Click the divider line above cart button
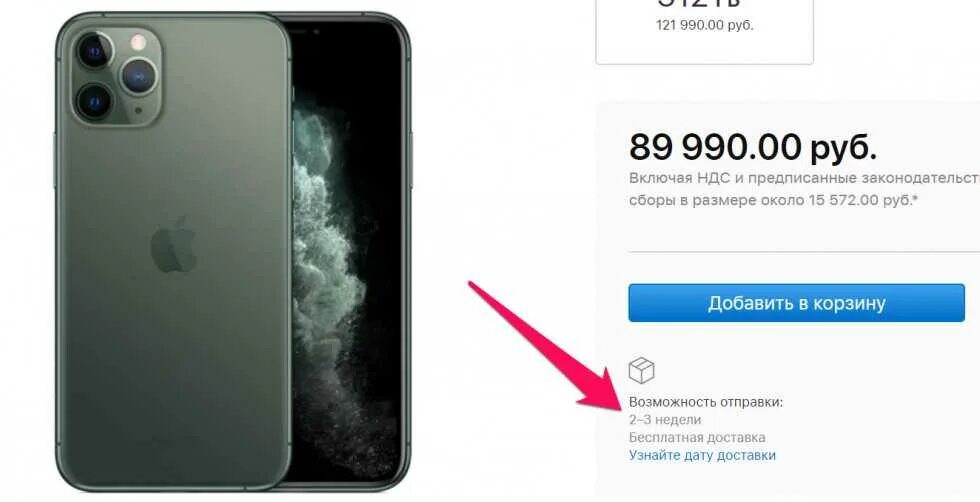The image size is (980, 502). click(804, 252)
